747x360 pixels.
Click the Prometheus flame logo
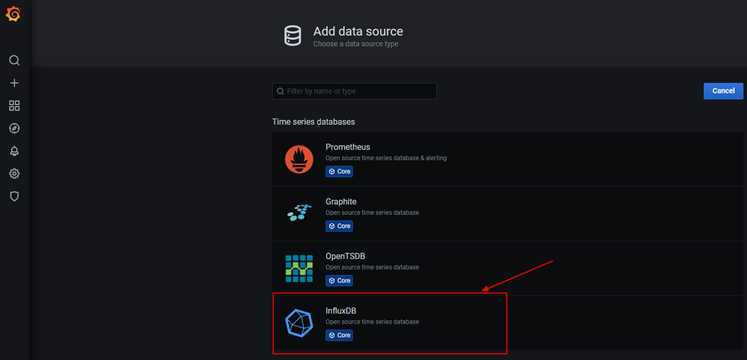[x=299, y=160]
